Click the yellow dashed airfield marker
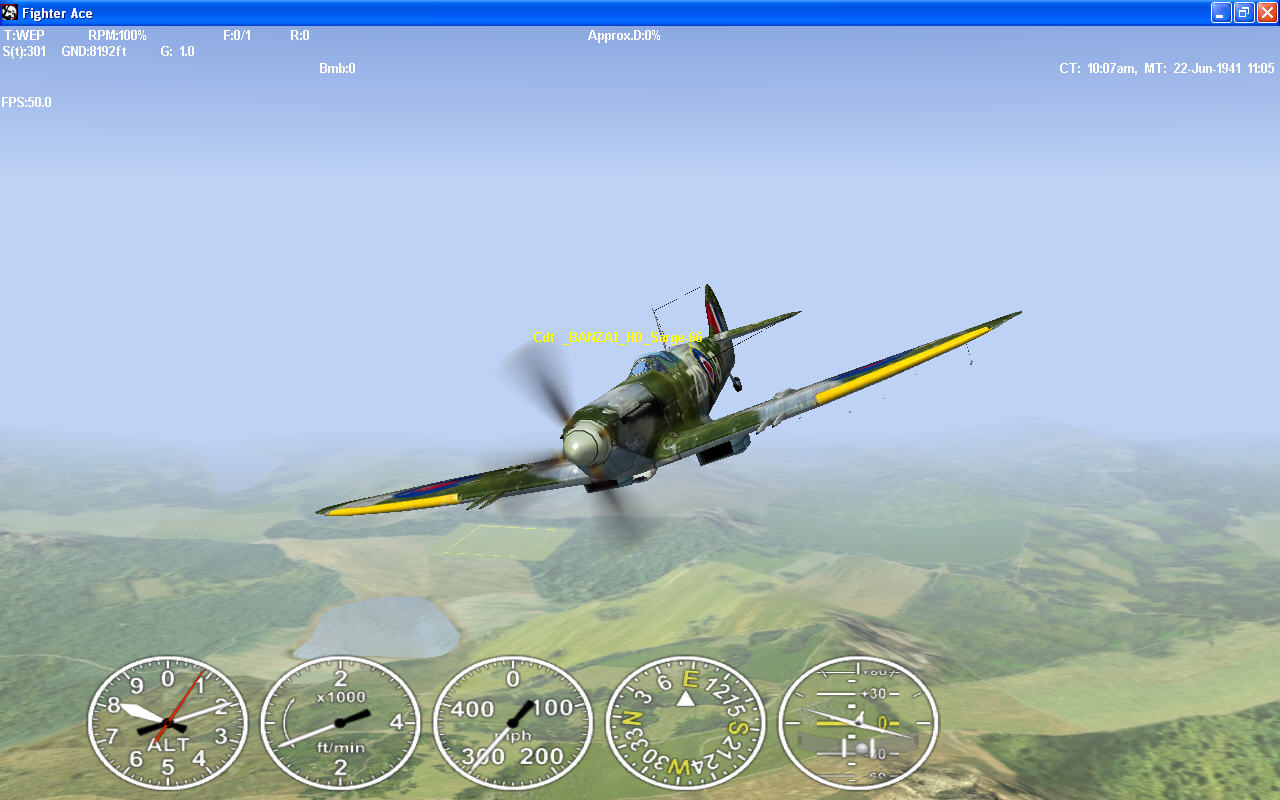This screenshot has height=800, width=1280. [500, 539]
